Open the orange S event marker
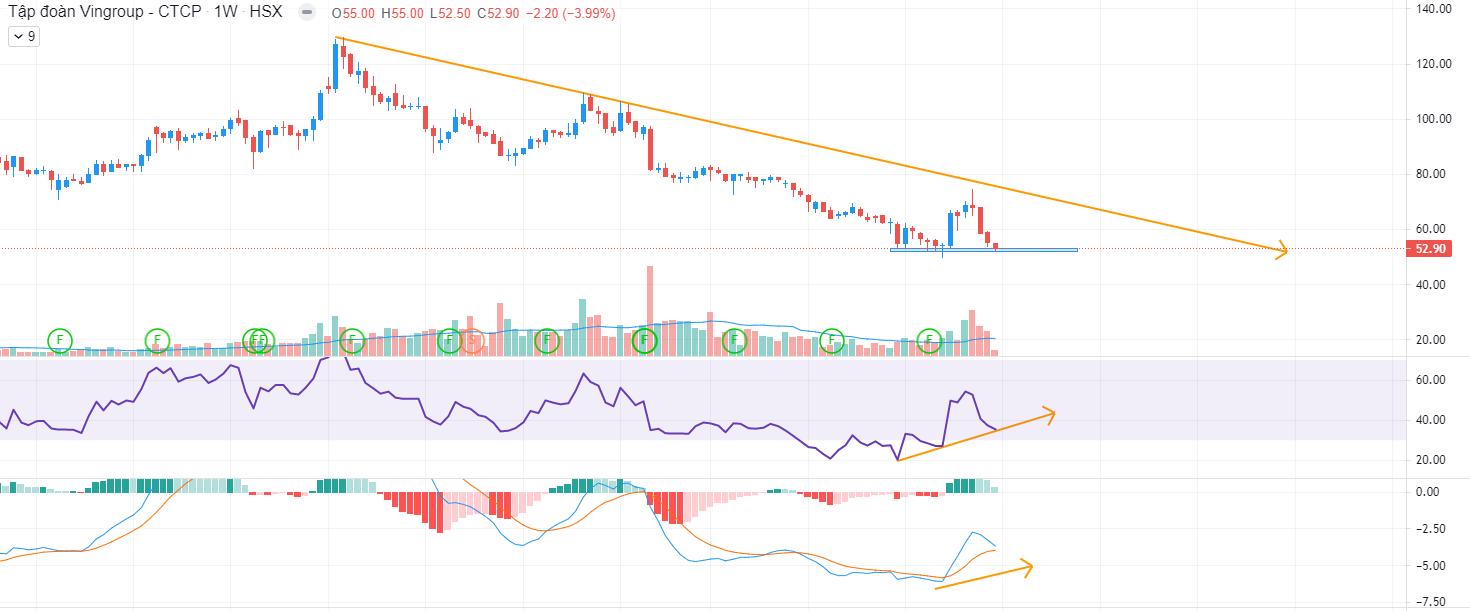 pos(473,341)
